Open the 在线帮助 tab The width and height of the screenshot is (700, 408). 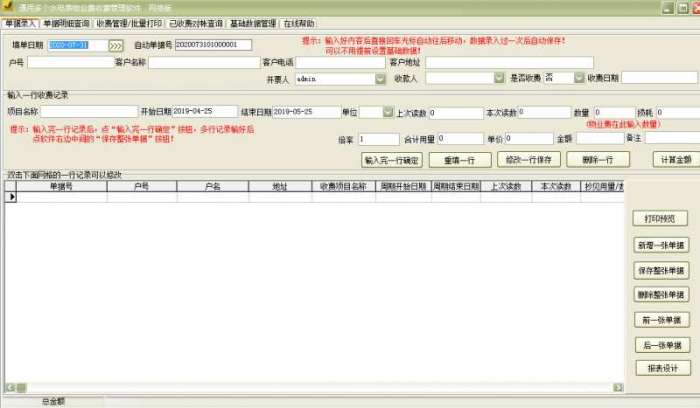299,23
